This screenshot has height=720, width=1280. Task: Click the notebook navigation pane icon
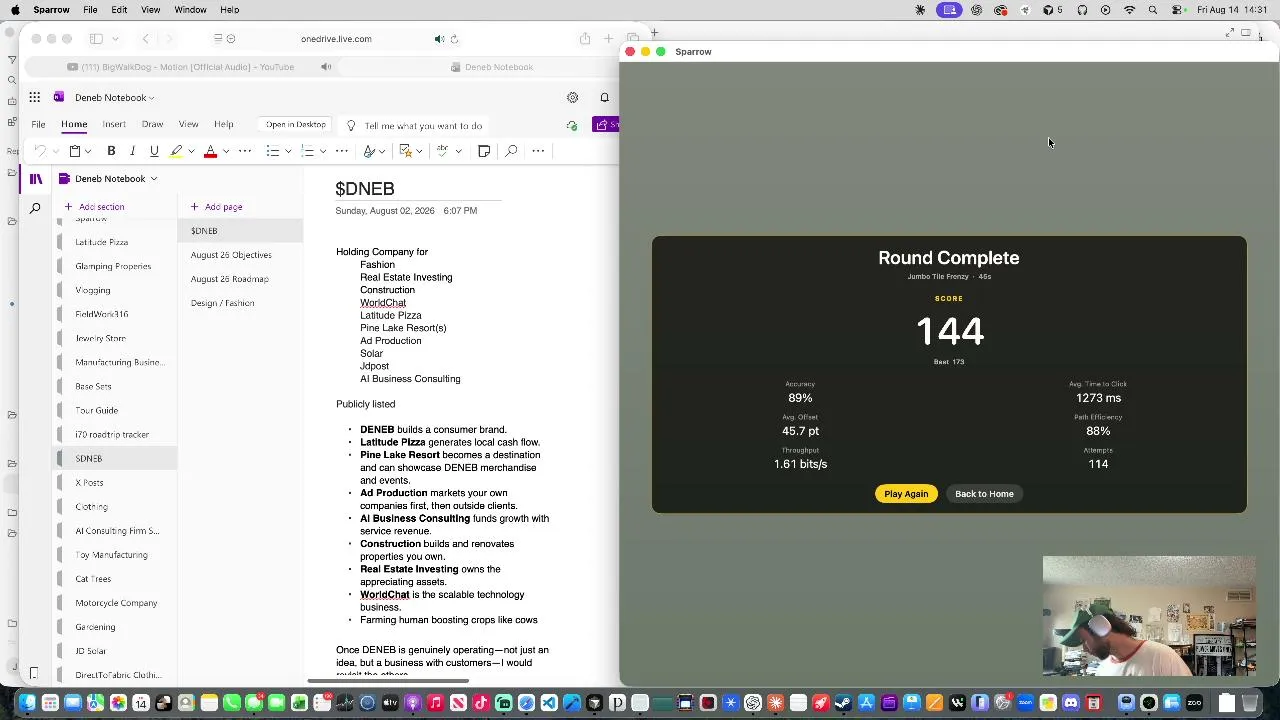pos(36,179)
